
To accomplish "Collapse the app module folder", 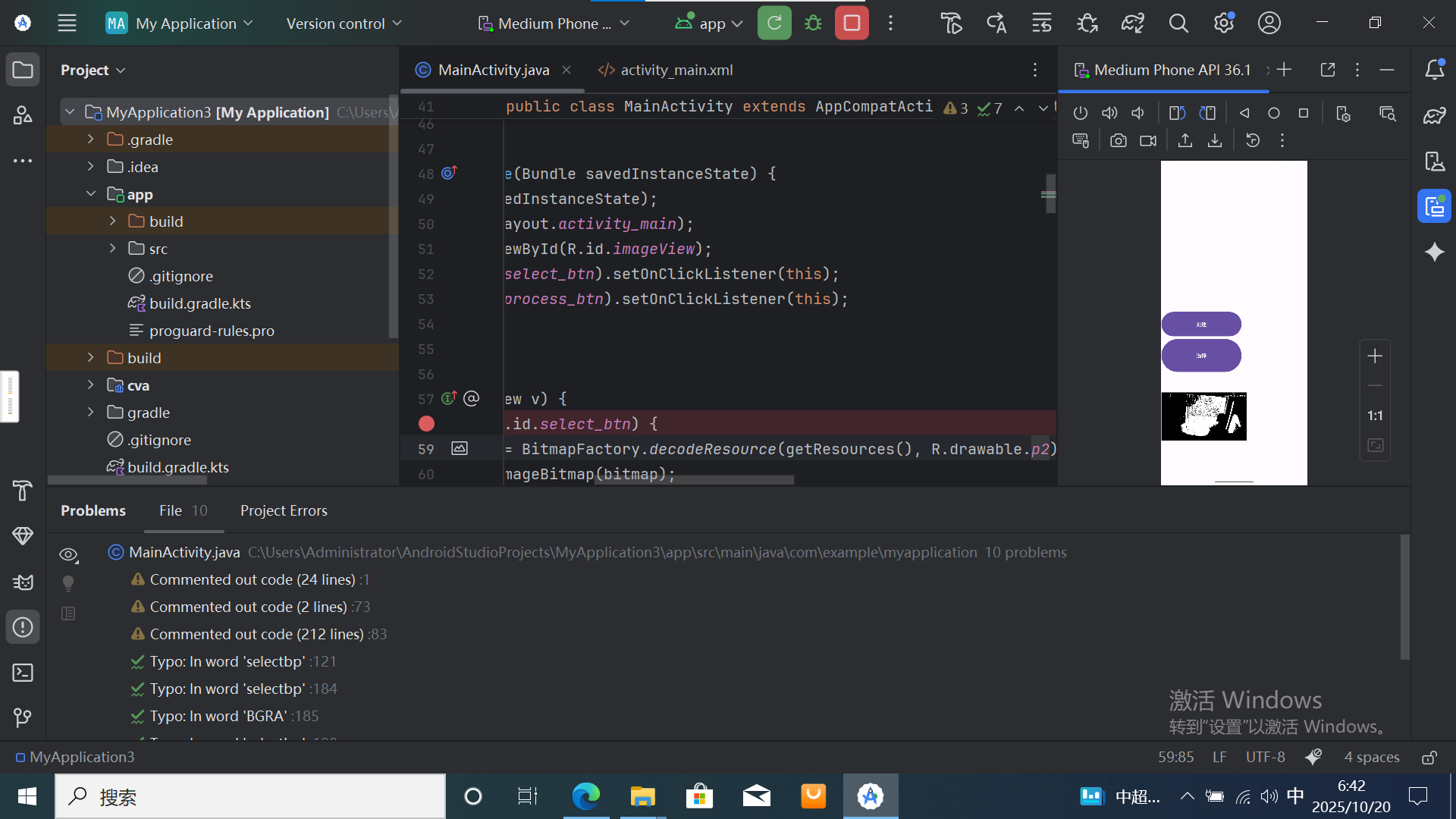I will click(x=91, y=194).
